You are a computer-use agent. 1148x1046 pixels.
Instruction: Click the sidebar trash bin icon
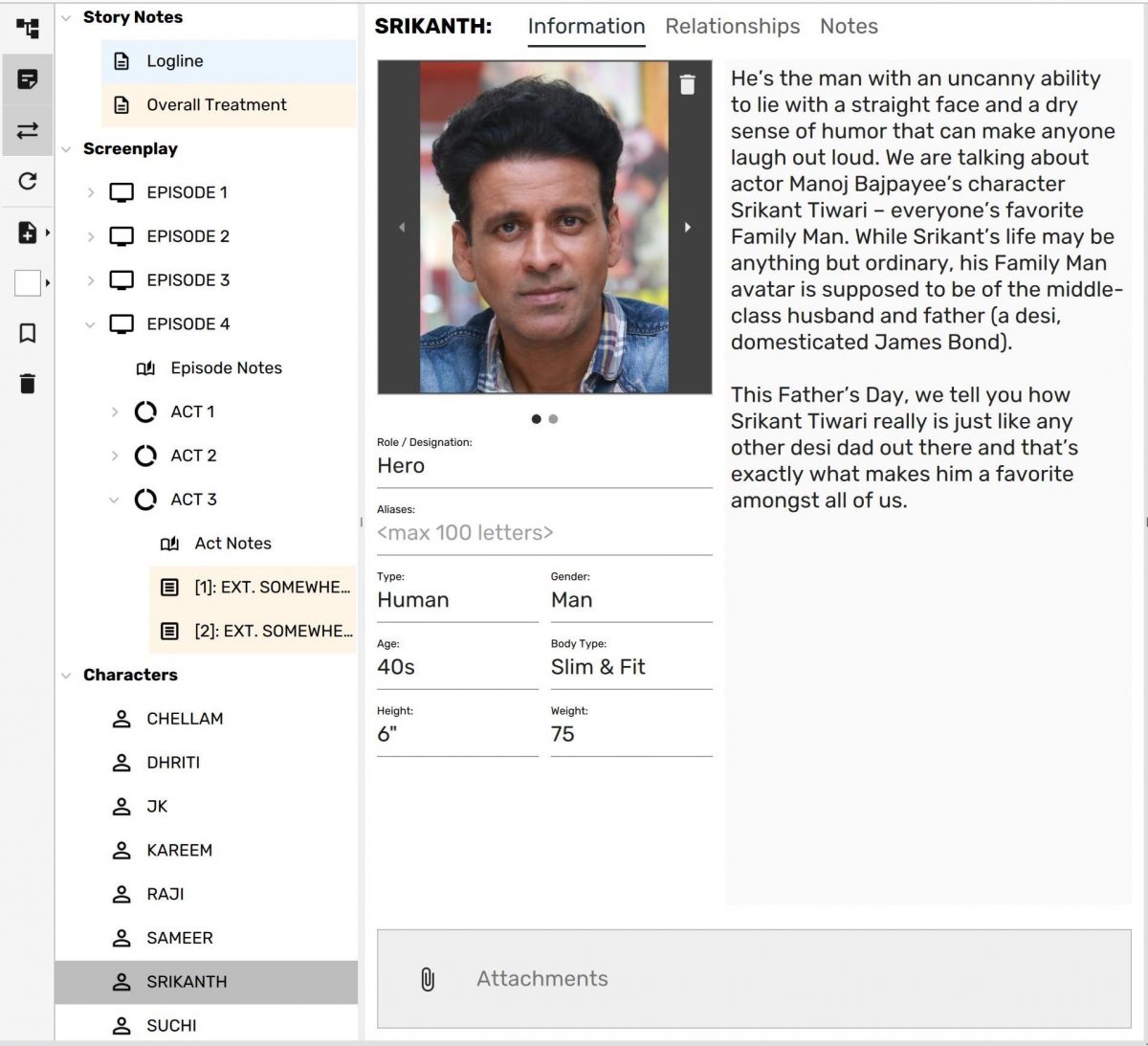click(28, 384)
